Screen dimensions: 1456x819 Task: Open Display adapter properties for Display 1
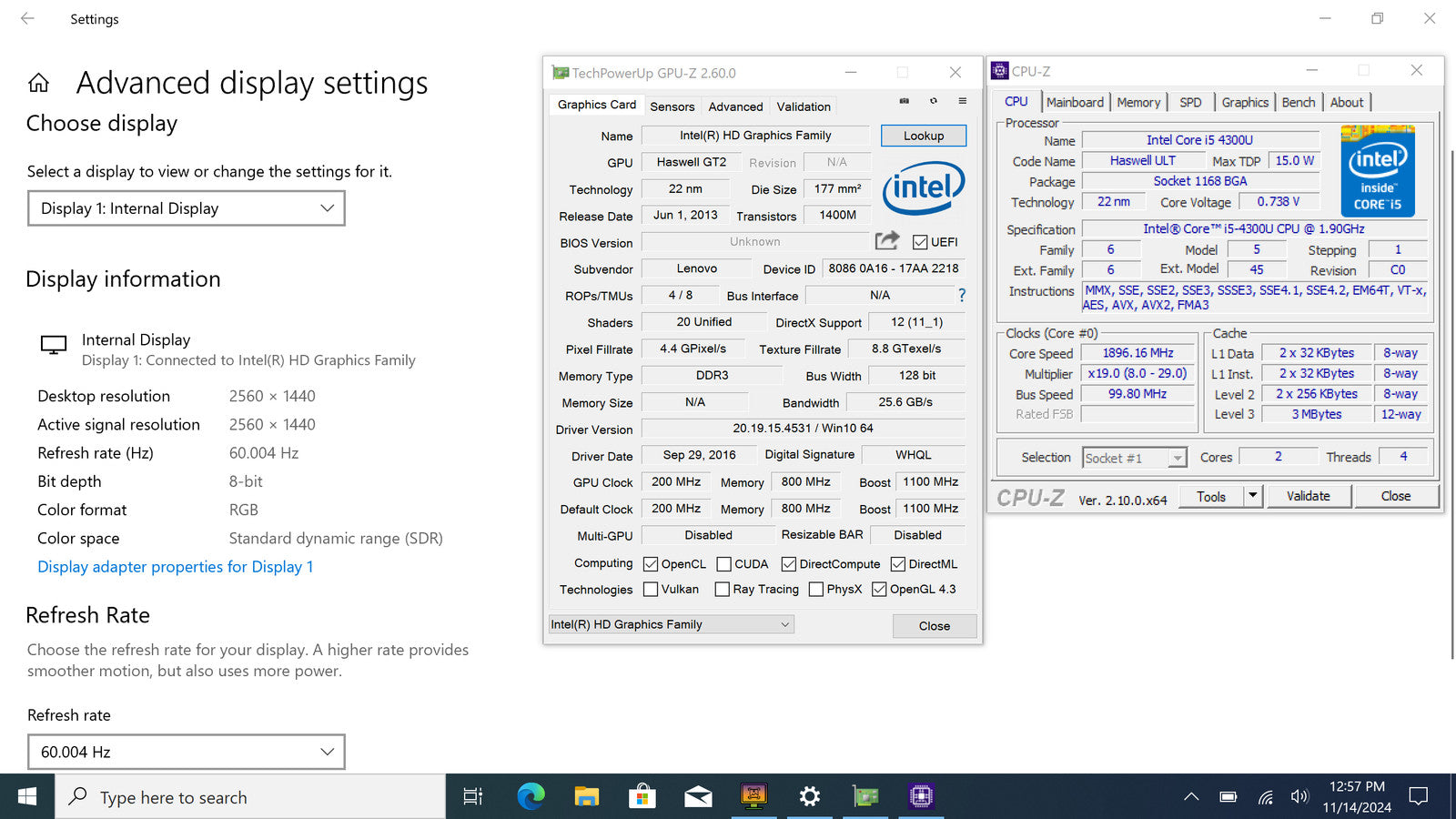coord(175,567)
